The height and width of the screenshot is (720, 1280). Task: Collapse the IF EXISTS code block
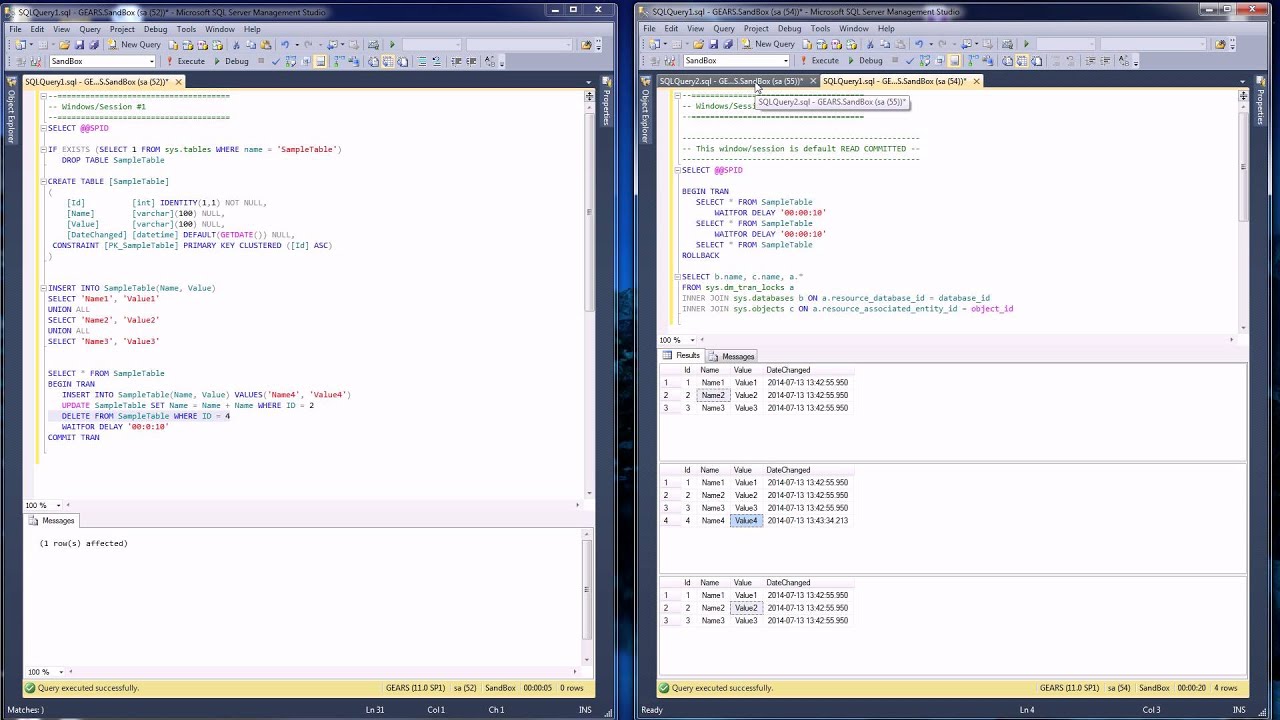[x=44, y=149]
